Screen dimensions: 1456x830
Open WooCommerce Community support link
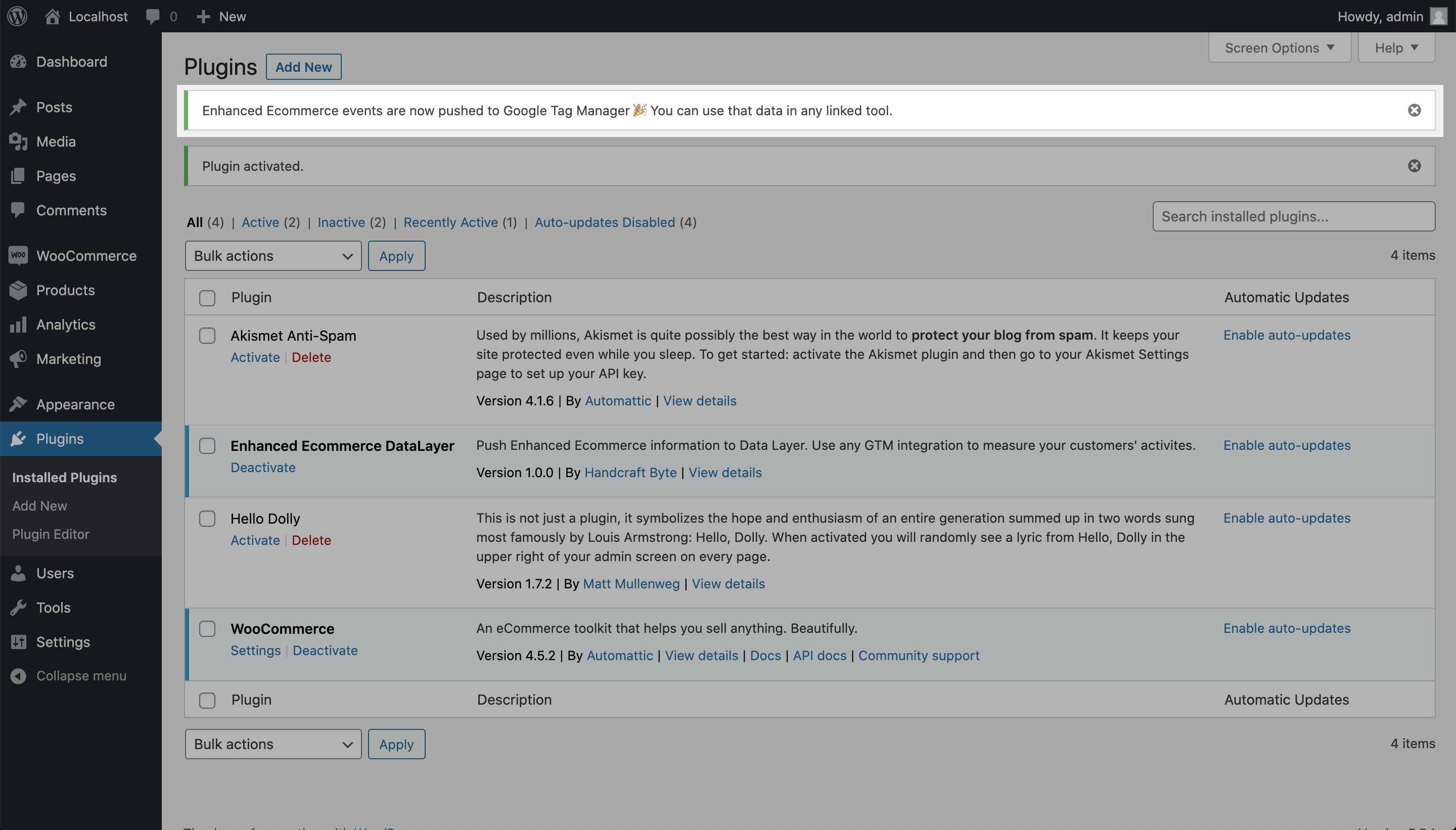pos(919,655)
